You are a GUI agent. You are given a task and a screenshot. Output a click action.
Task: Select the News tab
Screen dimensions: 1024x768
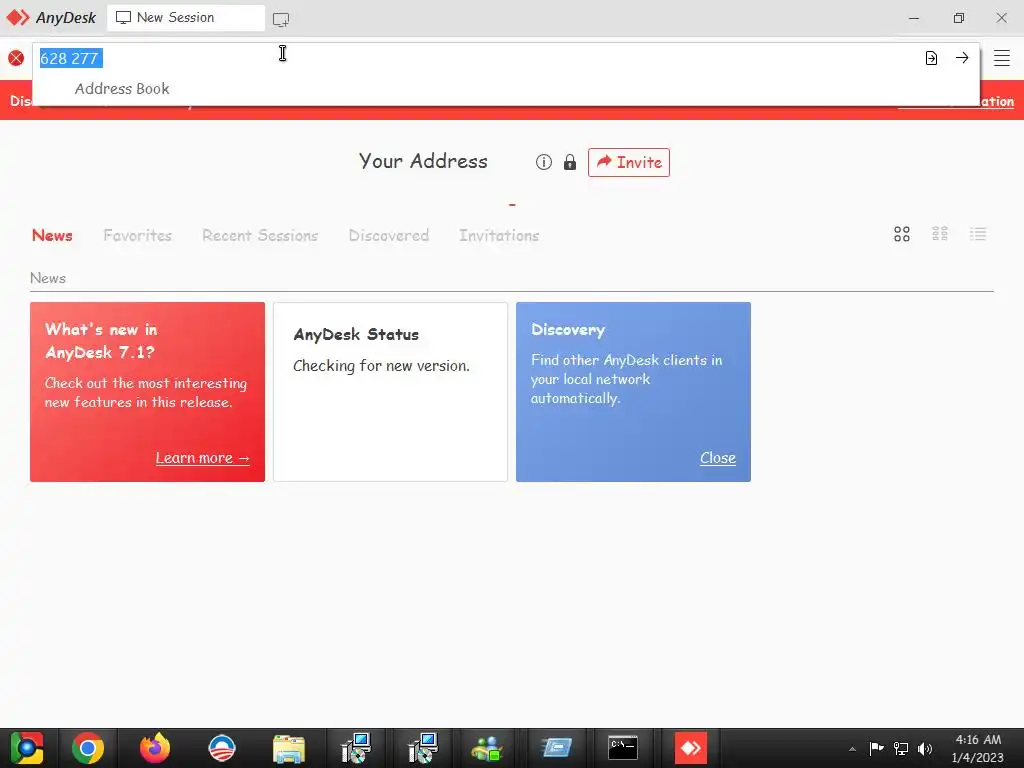tap(52, 235)
